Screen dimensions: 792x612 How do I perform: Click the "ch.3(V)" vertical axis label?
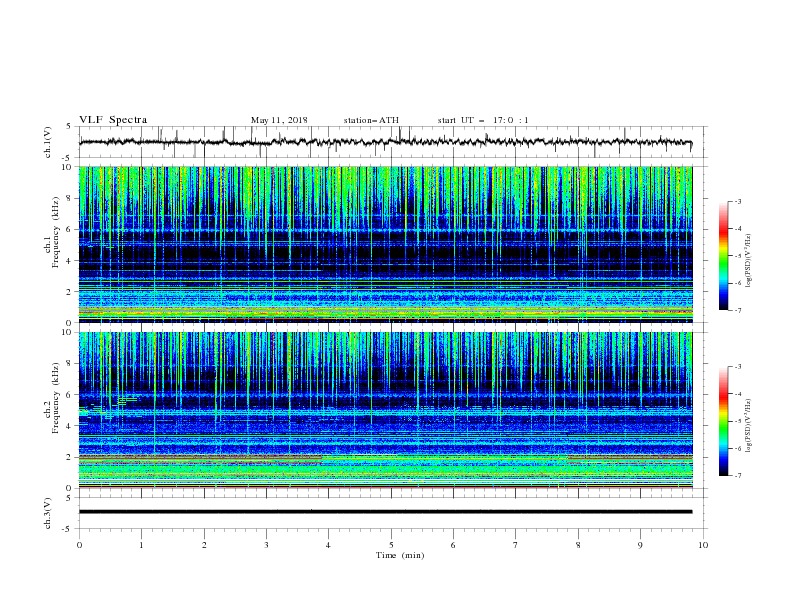pyautogui.click(x=48, y=513)
